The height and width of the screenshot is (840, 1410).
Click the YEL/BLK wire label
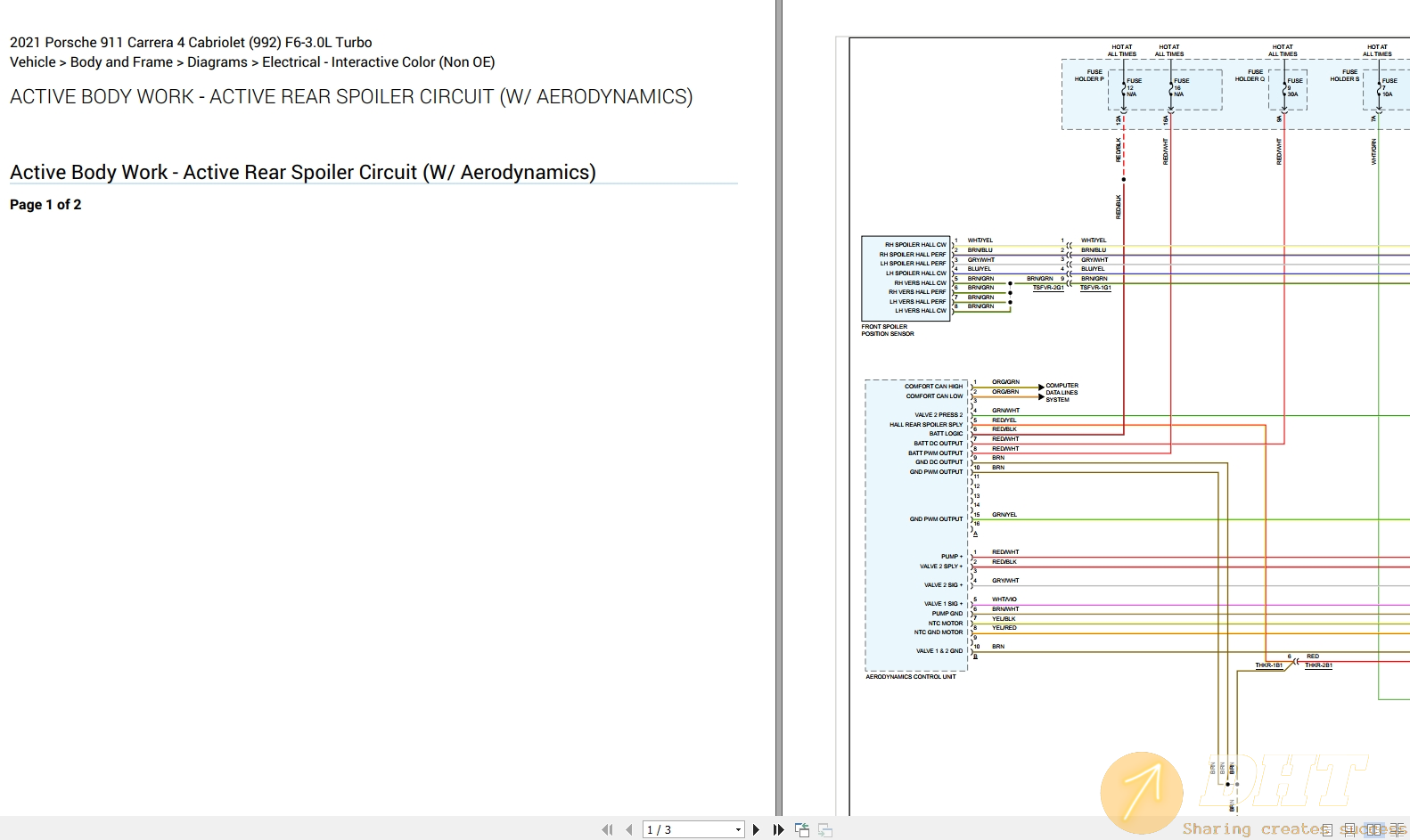[1004, 619]
